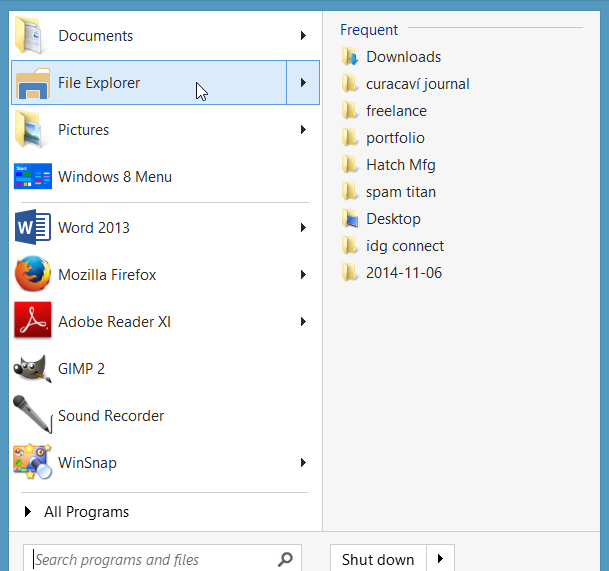
Task: Launch Word 2013 from the menu
Action: (x=165, y=227)
